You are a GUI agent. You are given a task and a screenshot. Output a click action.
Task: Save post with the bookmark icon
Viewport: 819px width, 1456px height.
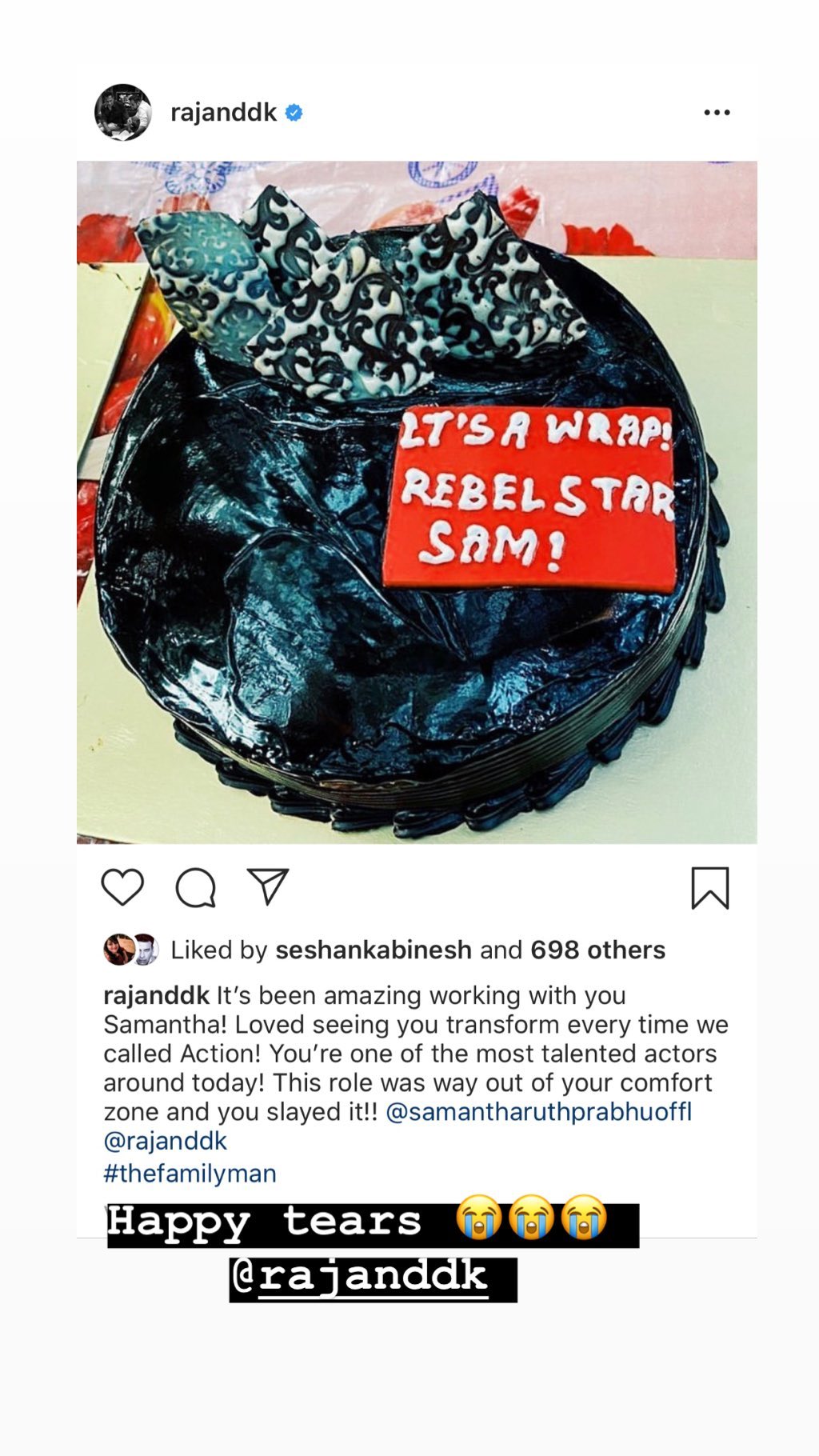[710, 888]
